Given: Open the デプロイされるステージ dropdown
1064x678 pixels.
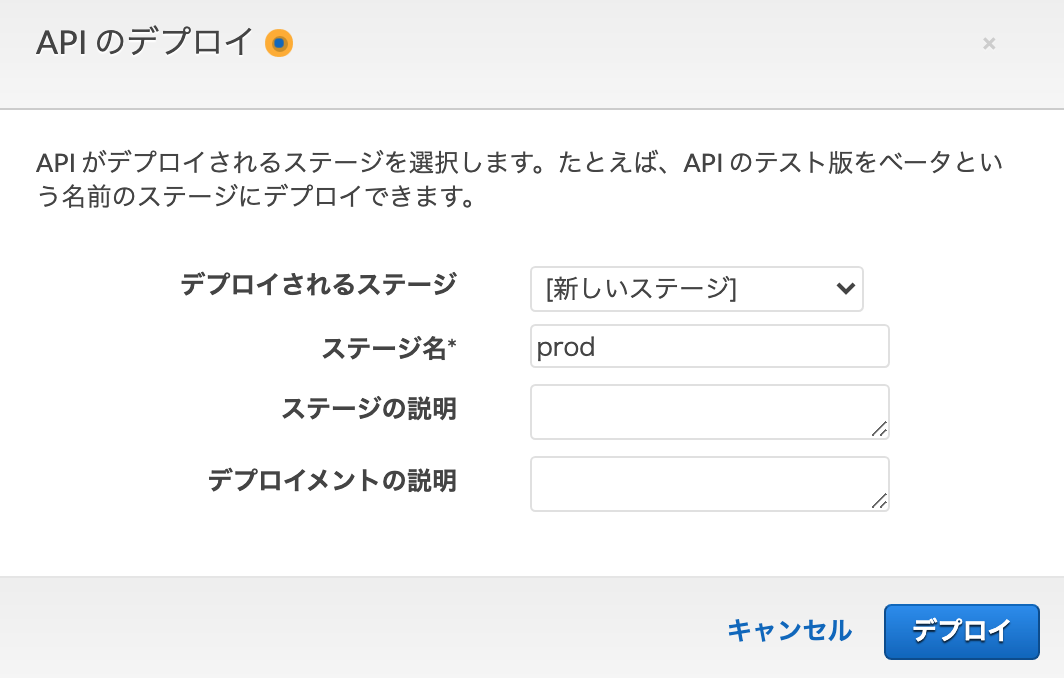Looking at the screenshot, I should coord(696,289).
